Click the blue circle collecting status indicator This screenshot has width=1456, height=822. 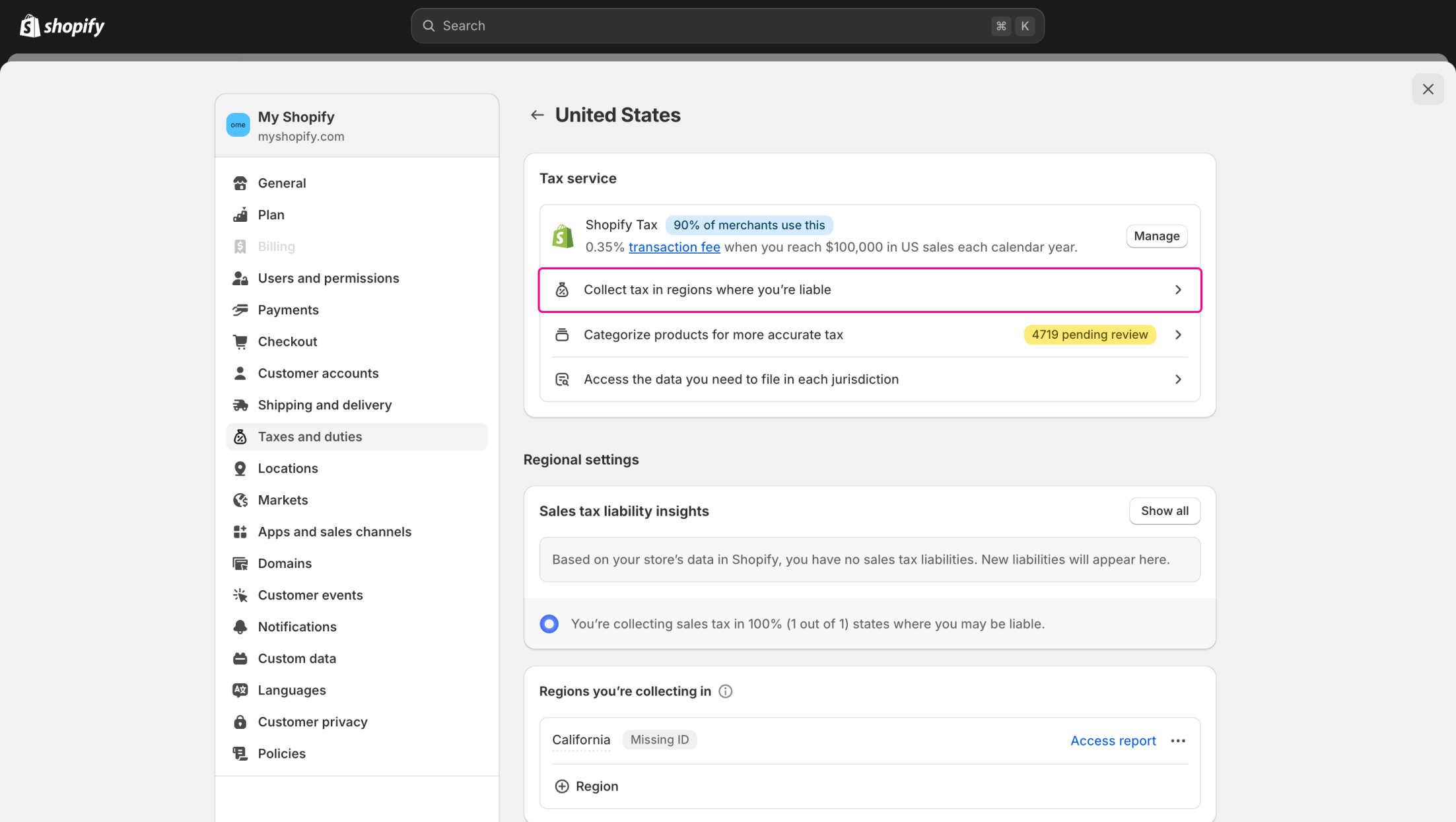pyautogui.click(x=549, y=624)
